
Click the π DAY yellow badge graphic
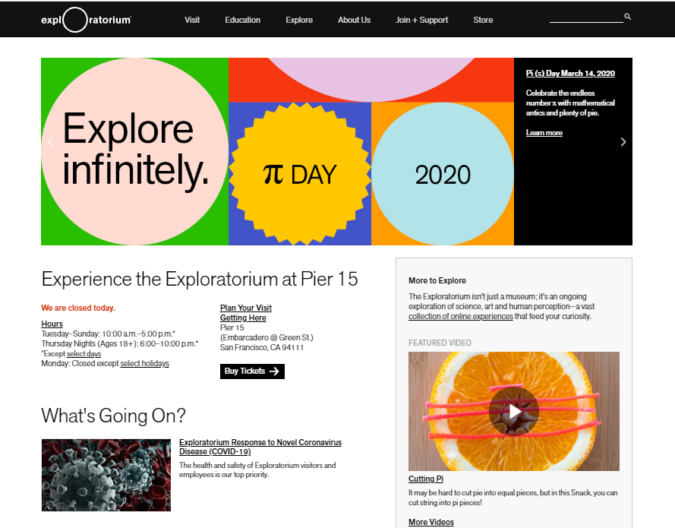tap(300, 174)
